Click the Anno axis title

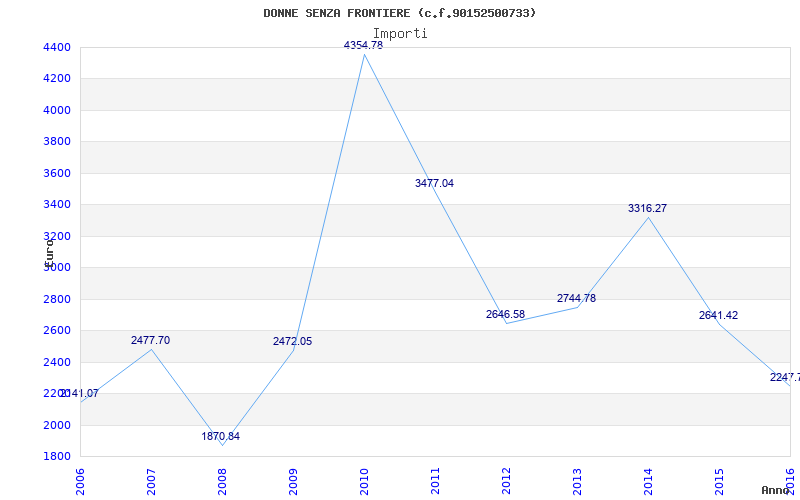[x=776, y=490]
